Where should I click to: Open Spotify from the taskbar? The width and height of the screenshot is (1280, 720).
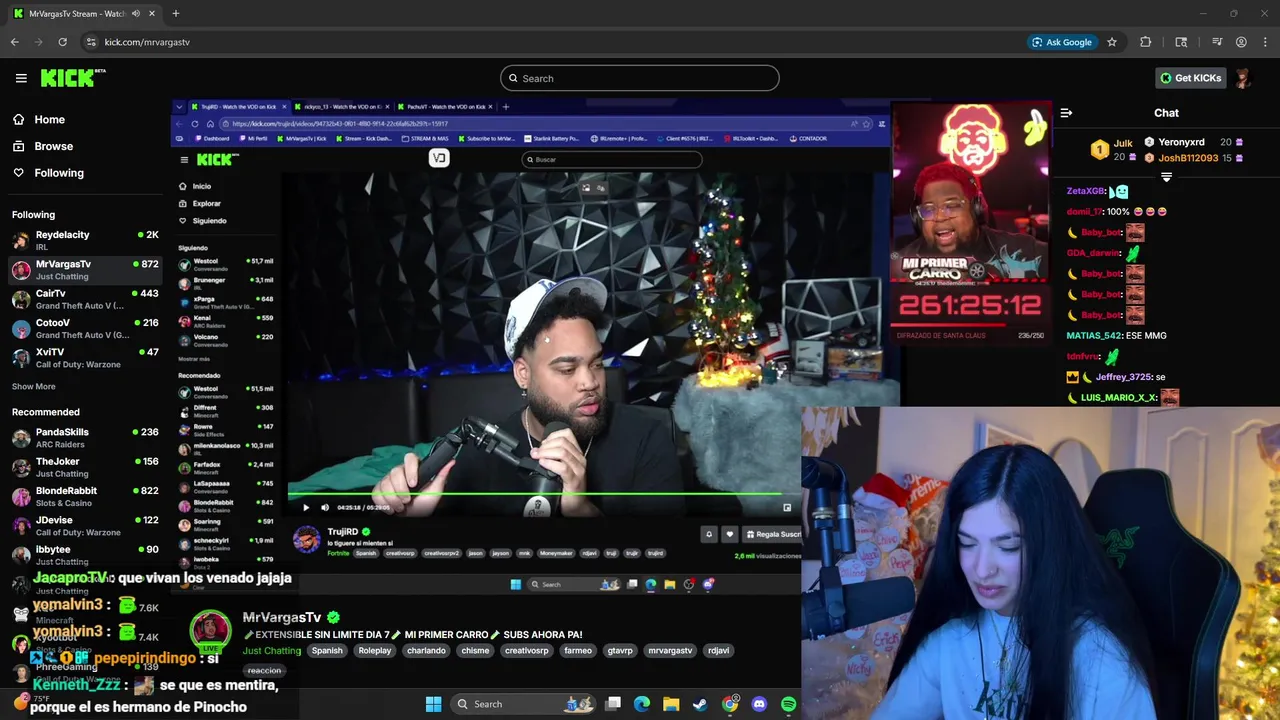click(x=788, y=704)
